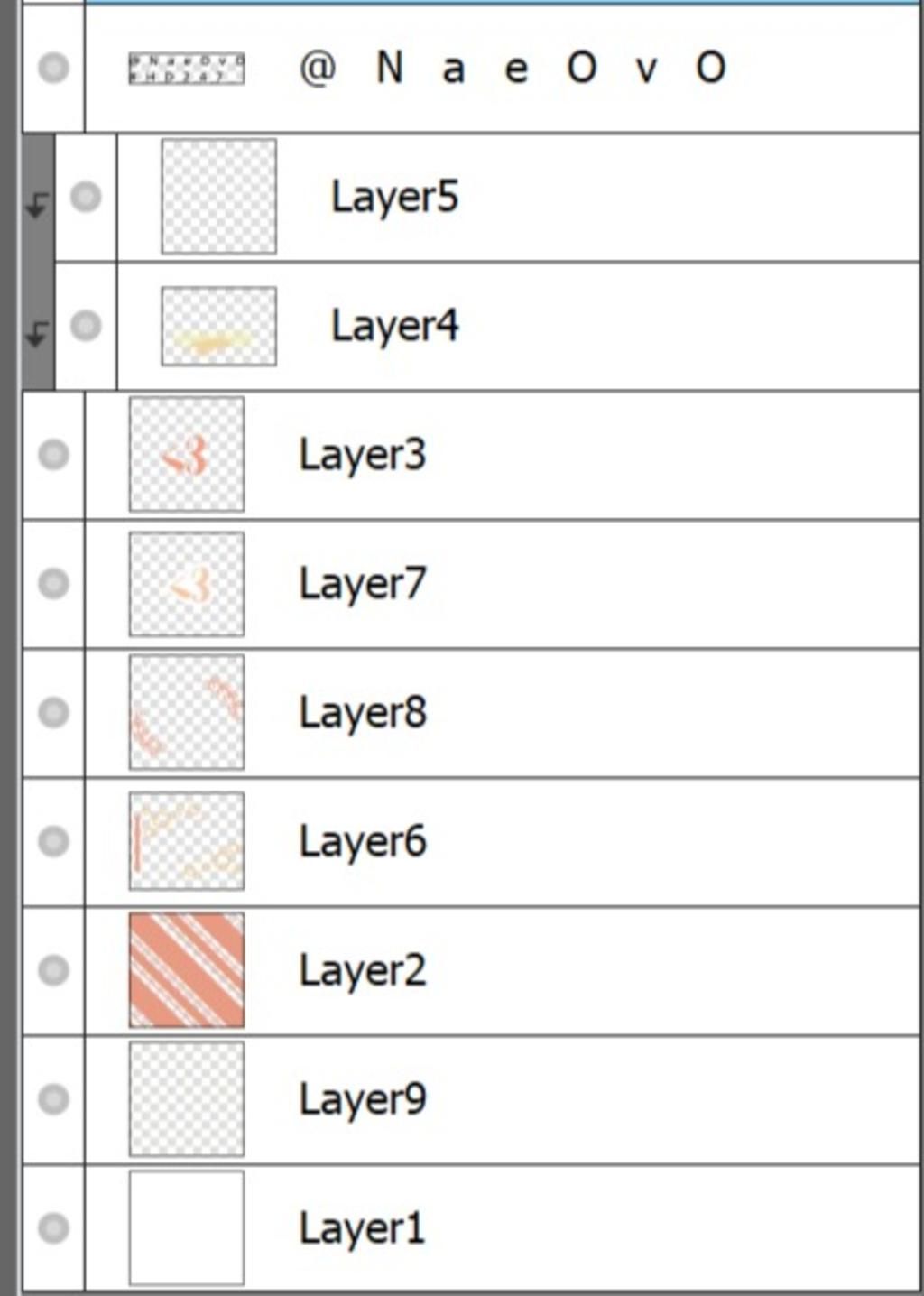924x1296 pixels.
Task: Toggle visibility of the @NaeOvO text layer
Action: click(53, 67)
